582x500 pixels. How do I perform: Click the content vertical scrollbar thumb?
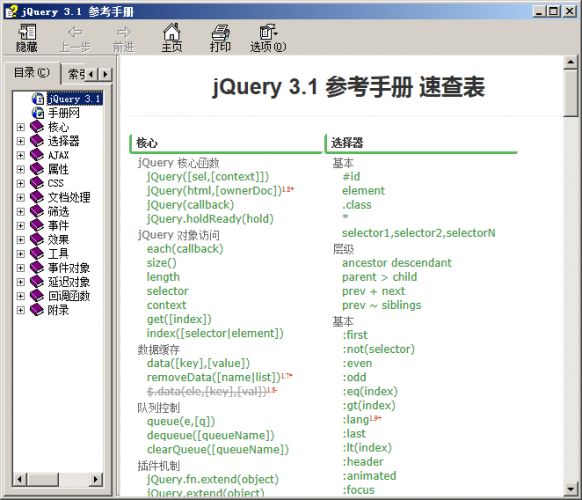(x=571, y=93)
